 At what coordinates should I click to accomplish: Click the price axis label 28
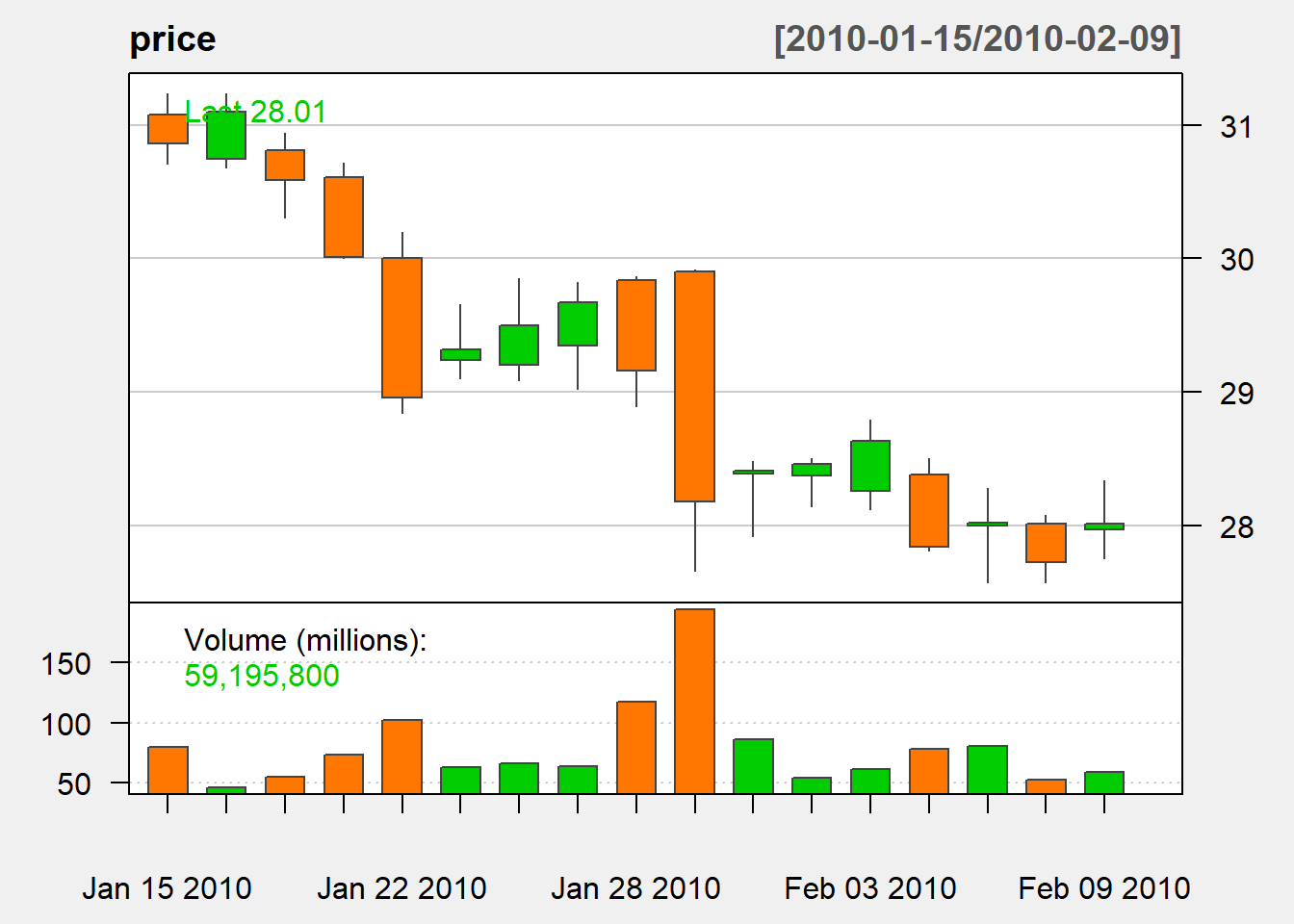(x=1236, y=526)
